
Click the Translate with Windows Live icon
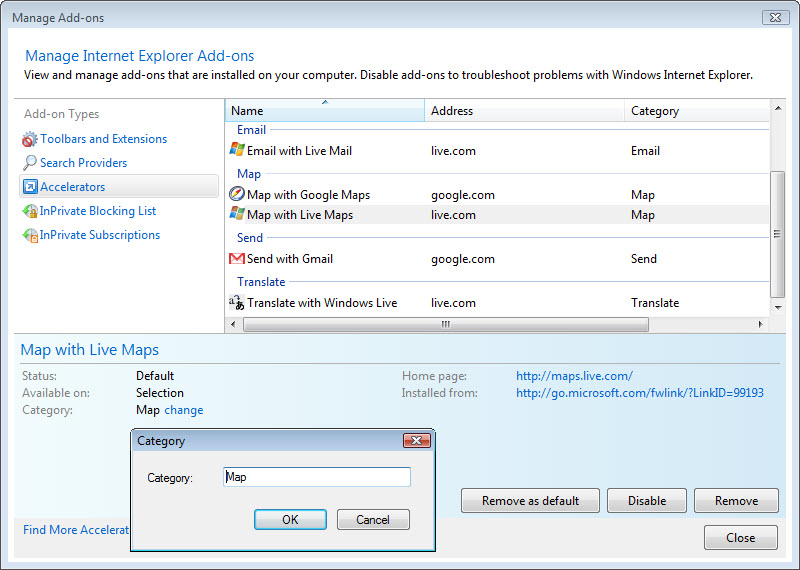[x=237, y=303]
